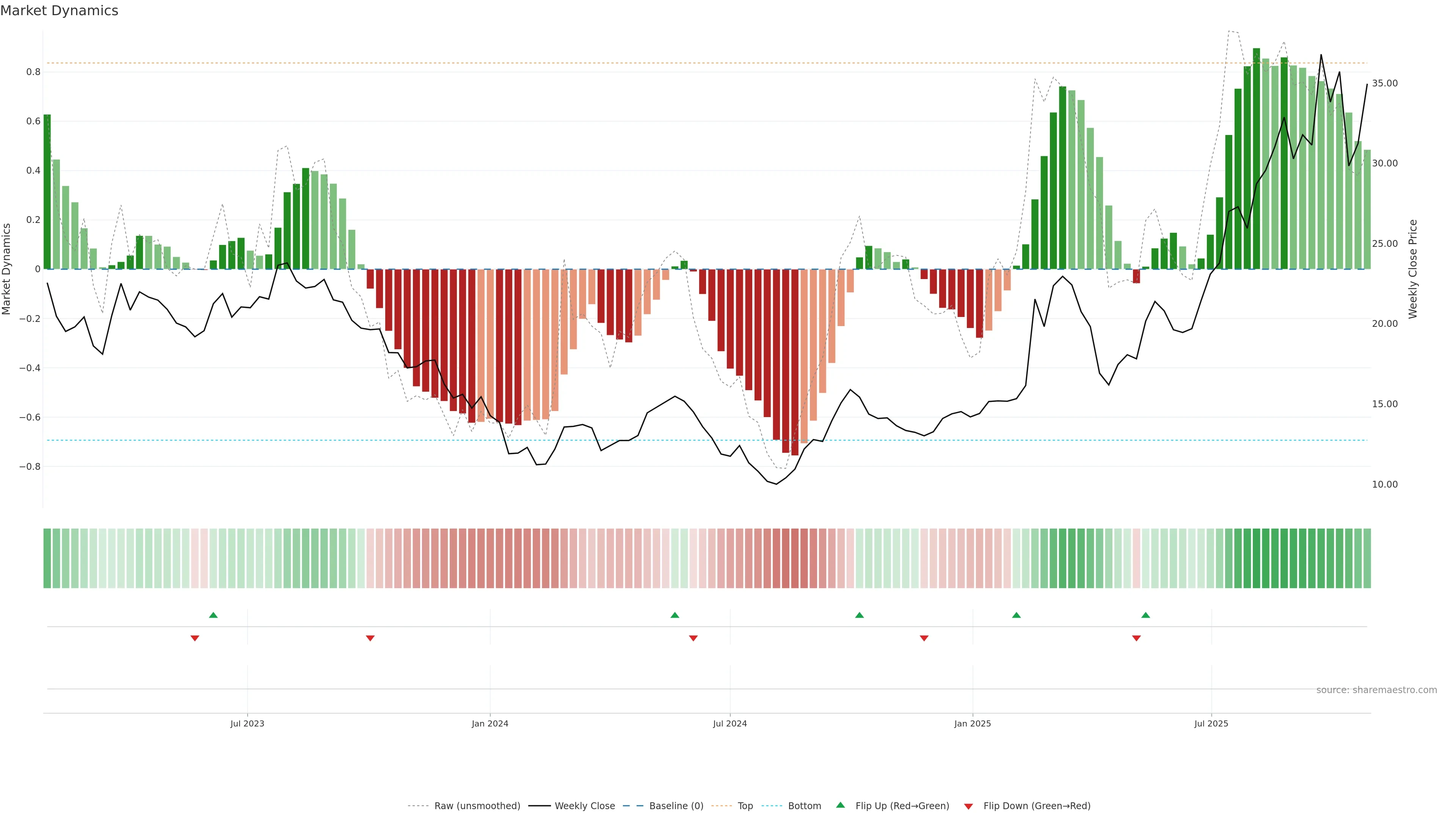Click the red flip-down marker just before Jan 2025
The width and height of the screenshot is (1456, 819).
click(x=924, y=638)
